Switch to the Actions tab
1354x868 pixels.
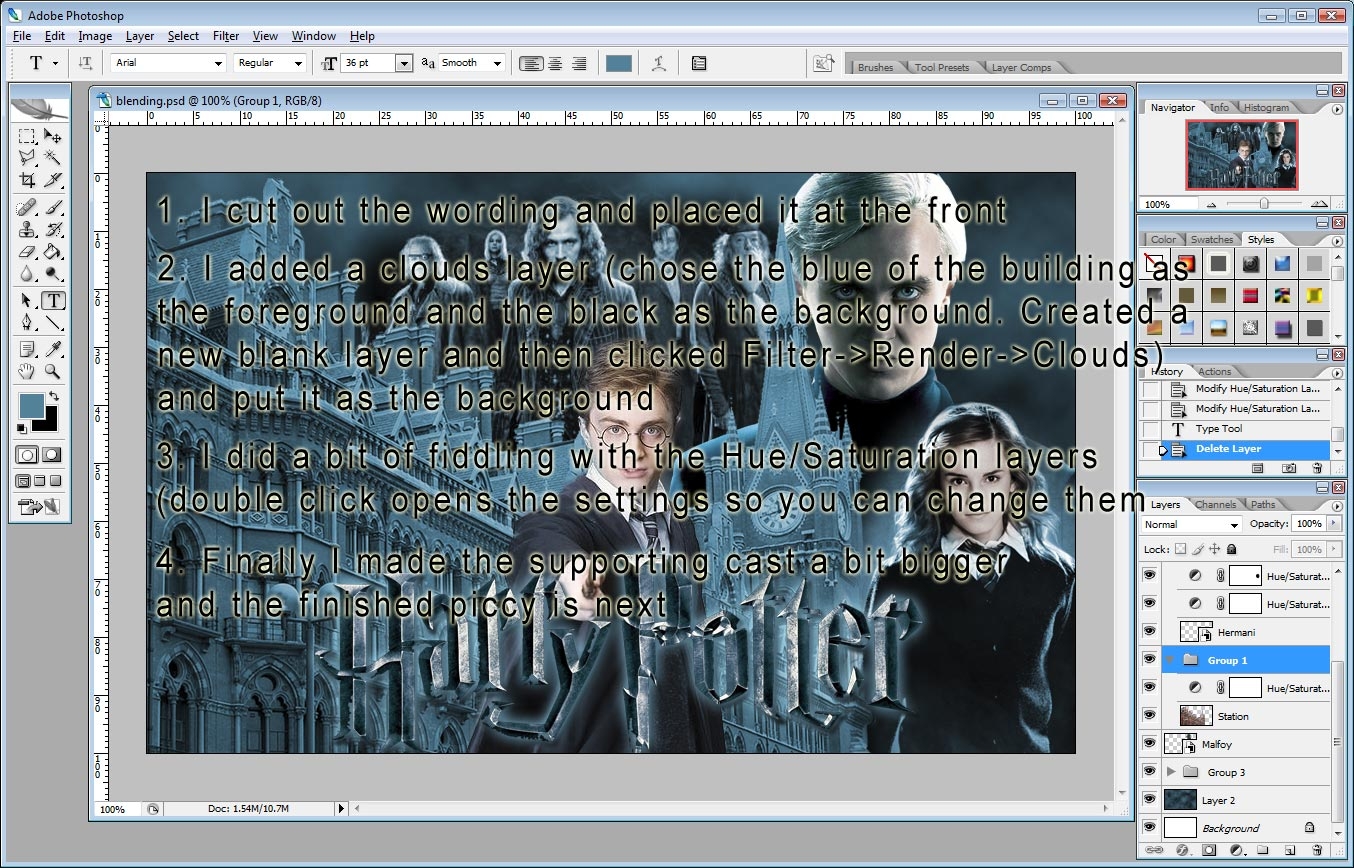(x=1215, y=371)
